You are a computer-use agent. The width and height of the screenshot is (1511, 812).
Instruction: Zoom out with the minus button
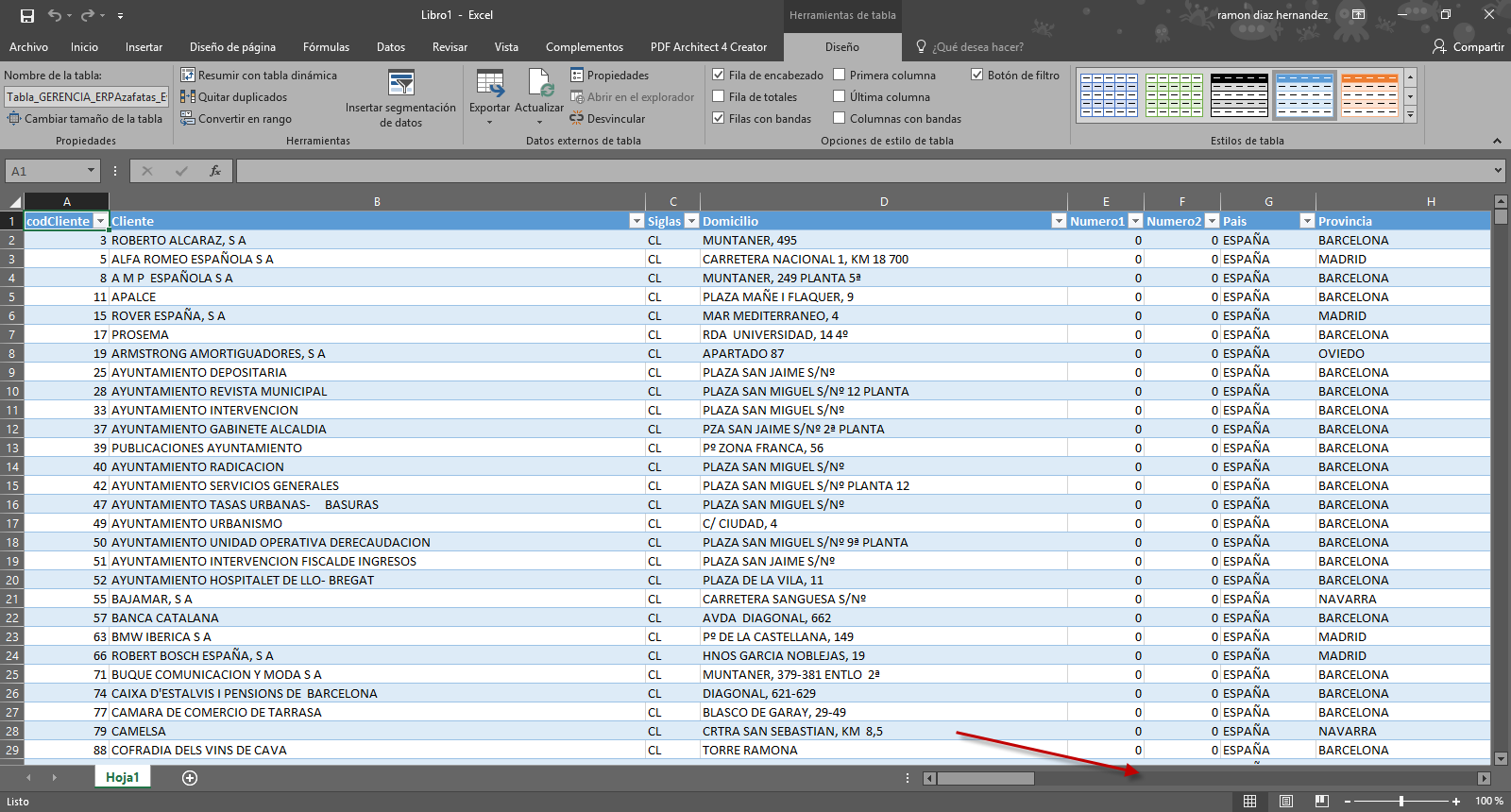[1348, 802]
